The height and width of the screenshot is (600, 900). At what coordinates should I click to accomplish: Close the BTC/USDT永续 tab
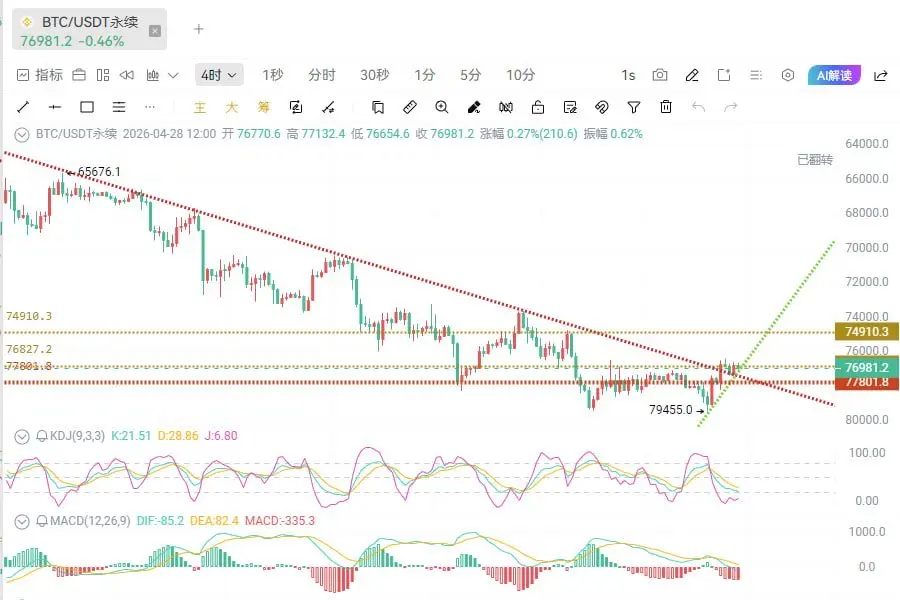tap(155, 31)
